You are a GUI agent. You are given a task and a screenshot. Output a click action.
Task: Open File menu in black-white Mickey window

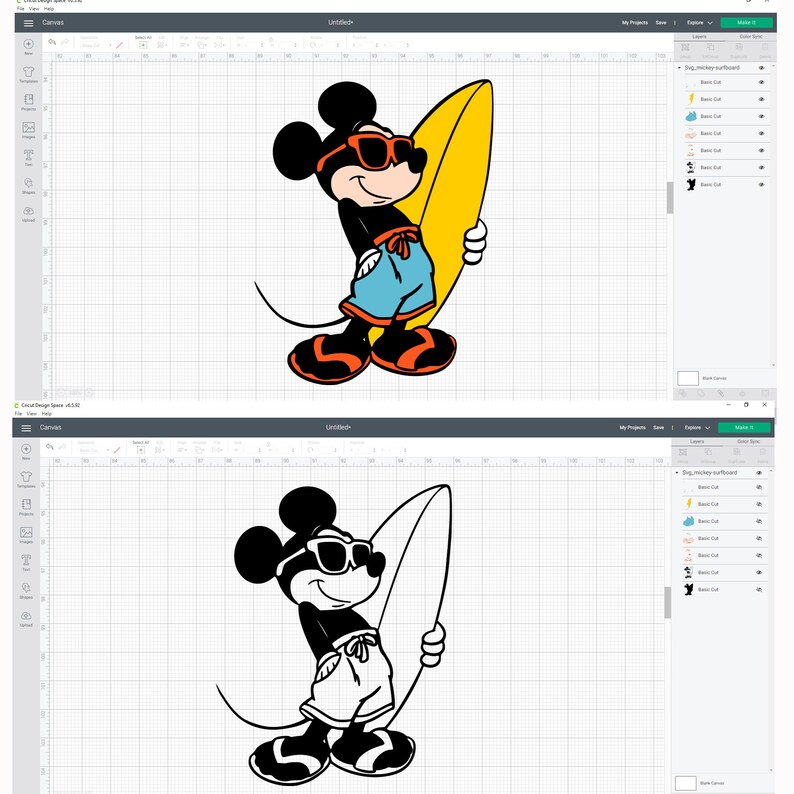tap(18, 414)
